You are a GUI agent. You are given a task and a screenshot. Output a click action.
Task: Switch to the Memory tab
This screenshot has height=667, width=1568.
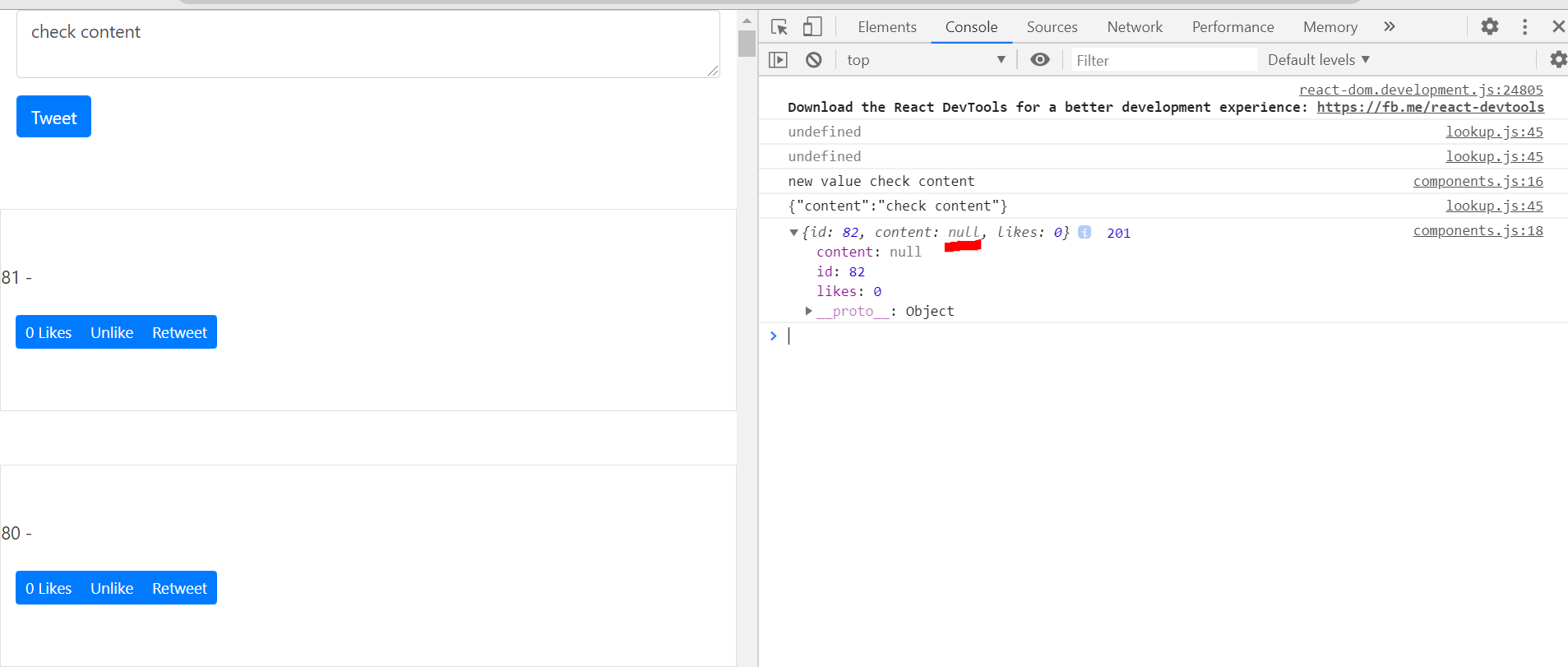1330,27
